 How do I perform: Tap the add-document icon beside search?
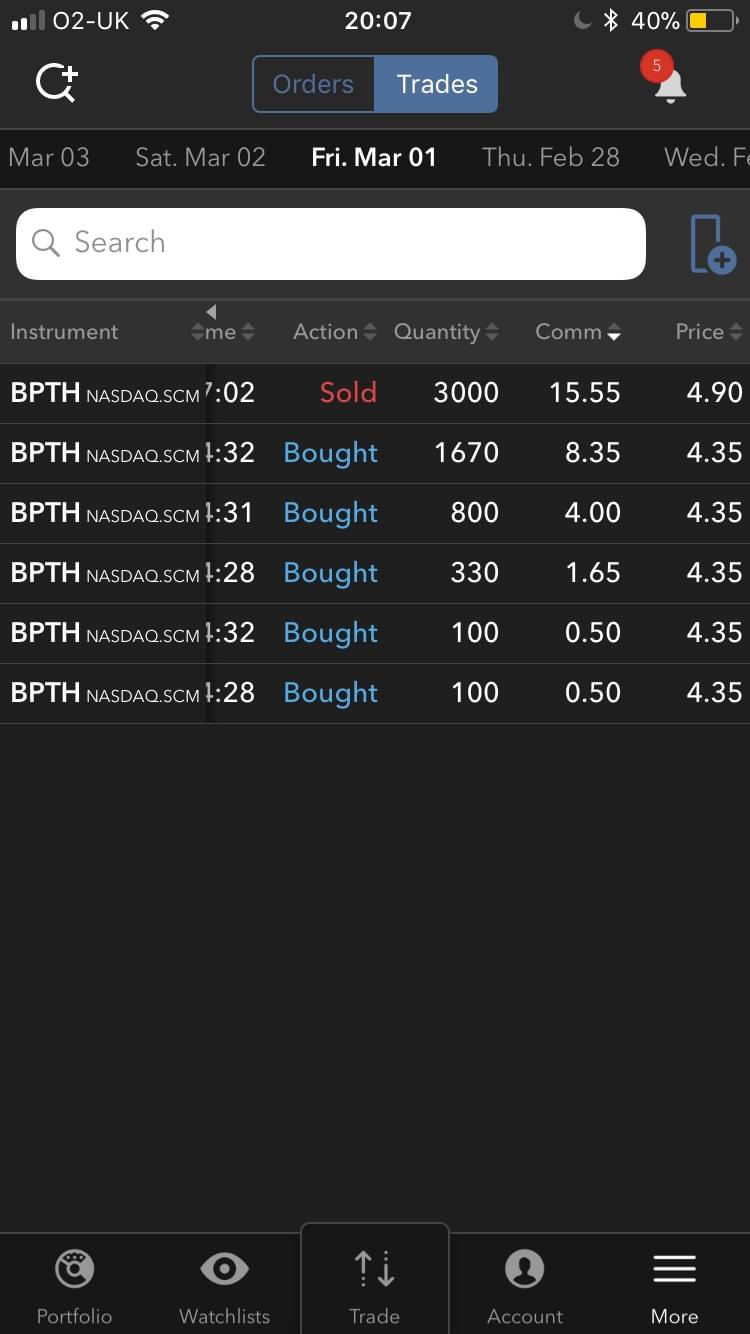point(712,244)
